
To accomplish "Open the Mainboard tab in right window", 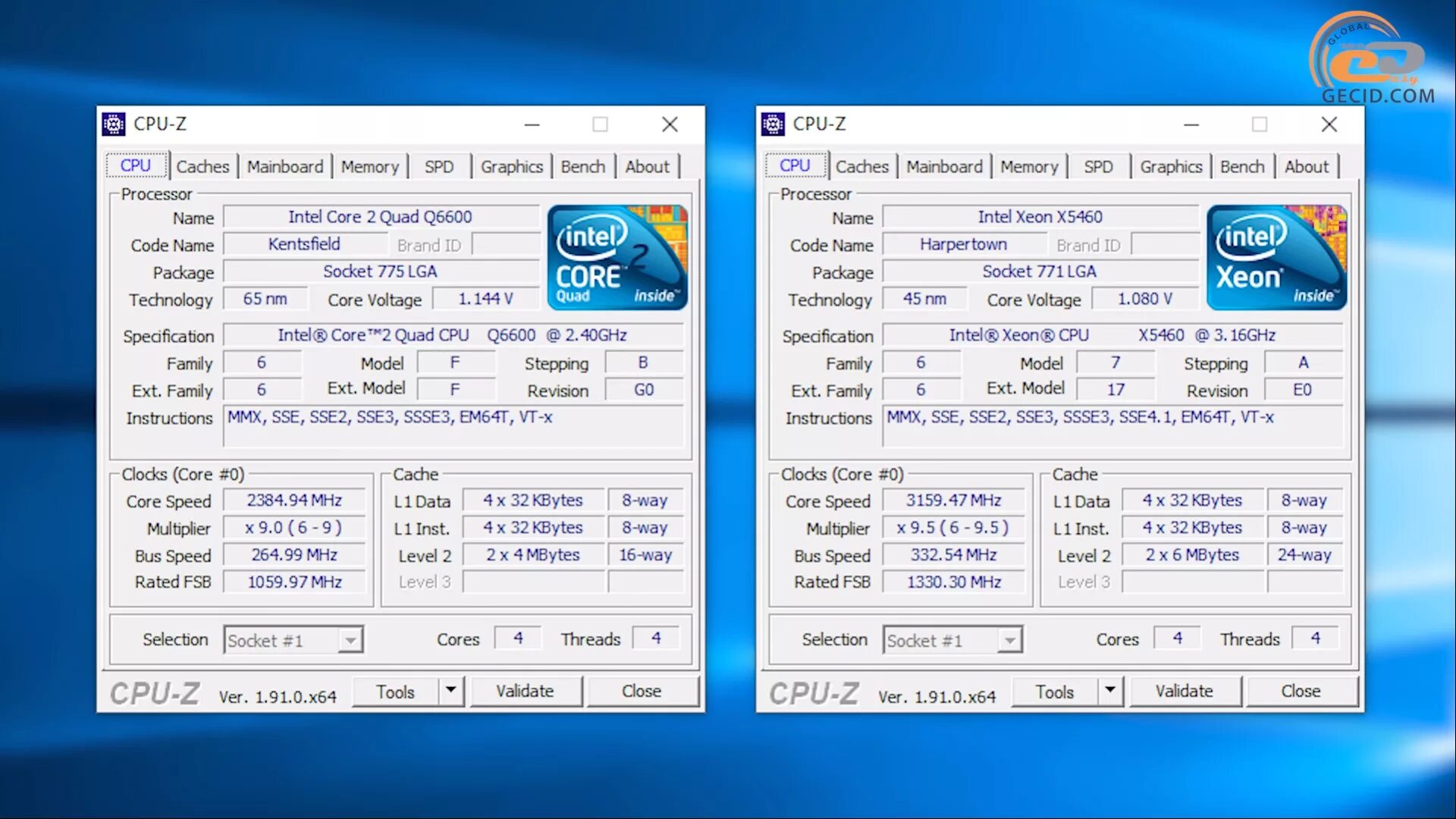I will point(945,167).
